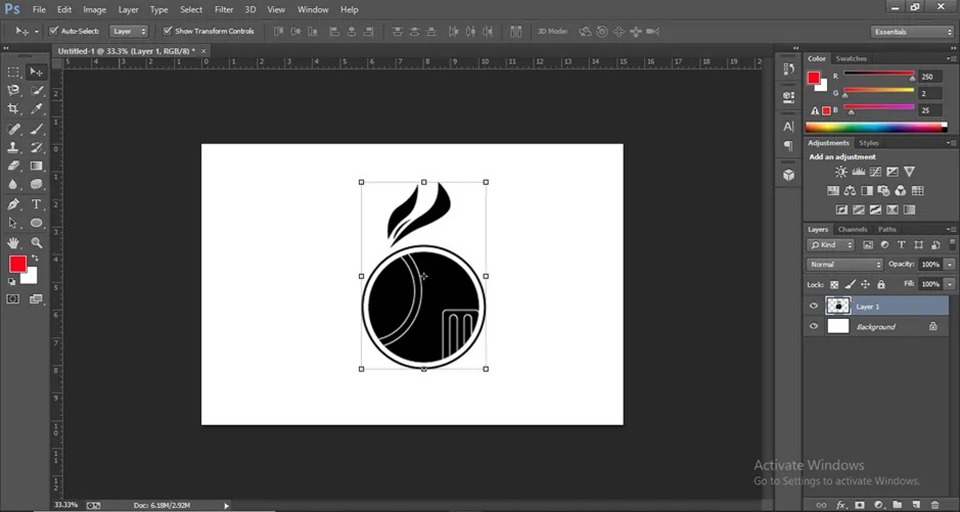Image resolution: width=960 pixels, height=512 pixels.
Task: Disable Show Transform Controls checkbox
Action: coord(167,31)
